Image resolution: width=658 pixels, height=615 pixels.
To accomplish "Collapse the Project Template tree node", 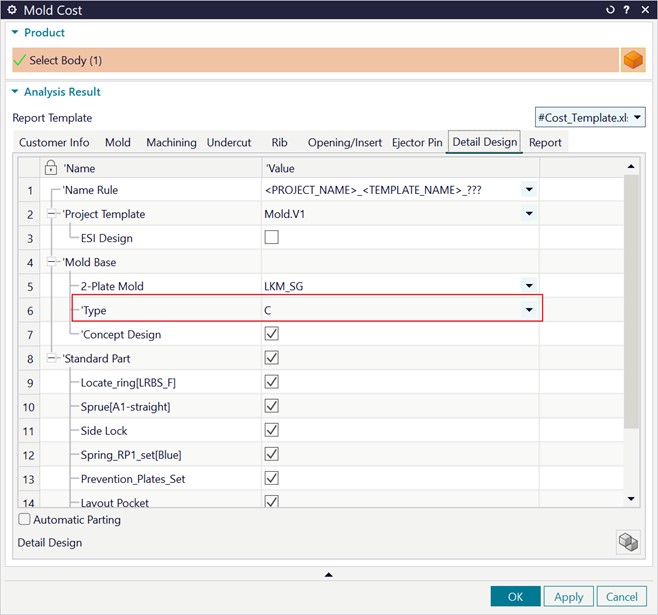I will 52,214.
